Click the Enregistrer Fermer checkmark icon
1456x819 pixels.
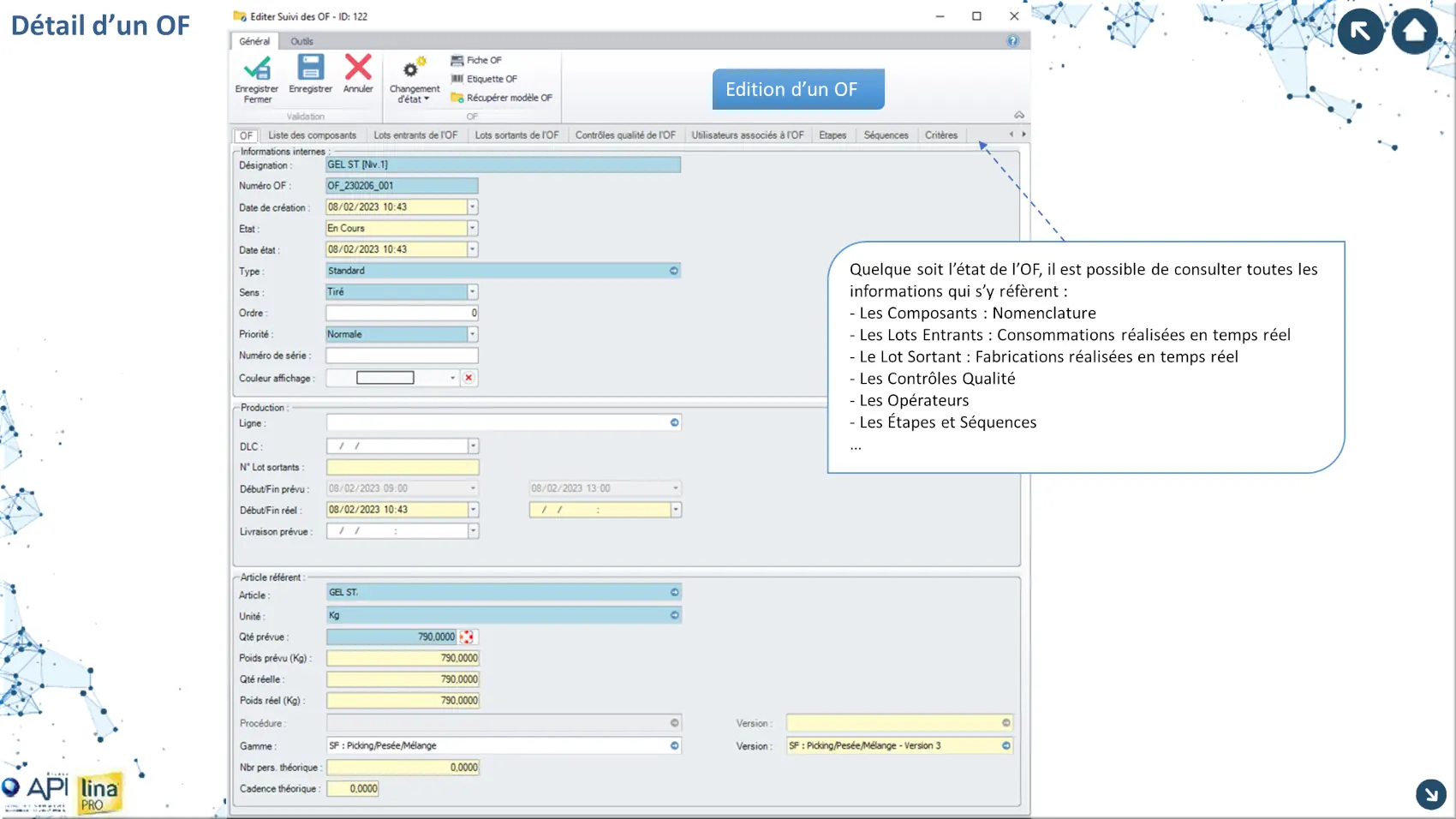click(x=256, y=69)
